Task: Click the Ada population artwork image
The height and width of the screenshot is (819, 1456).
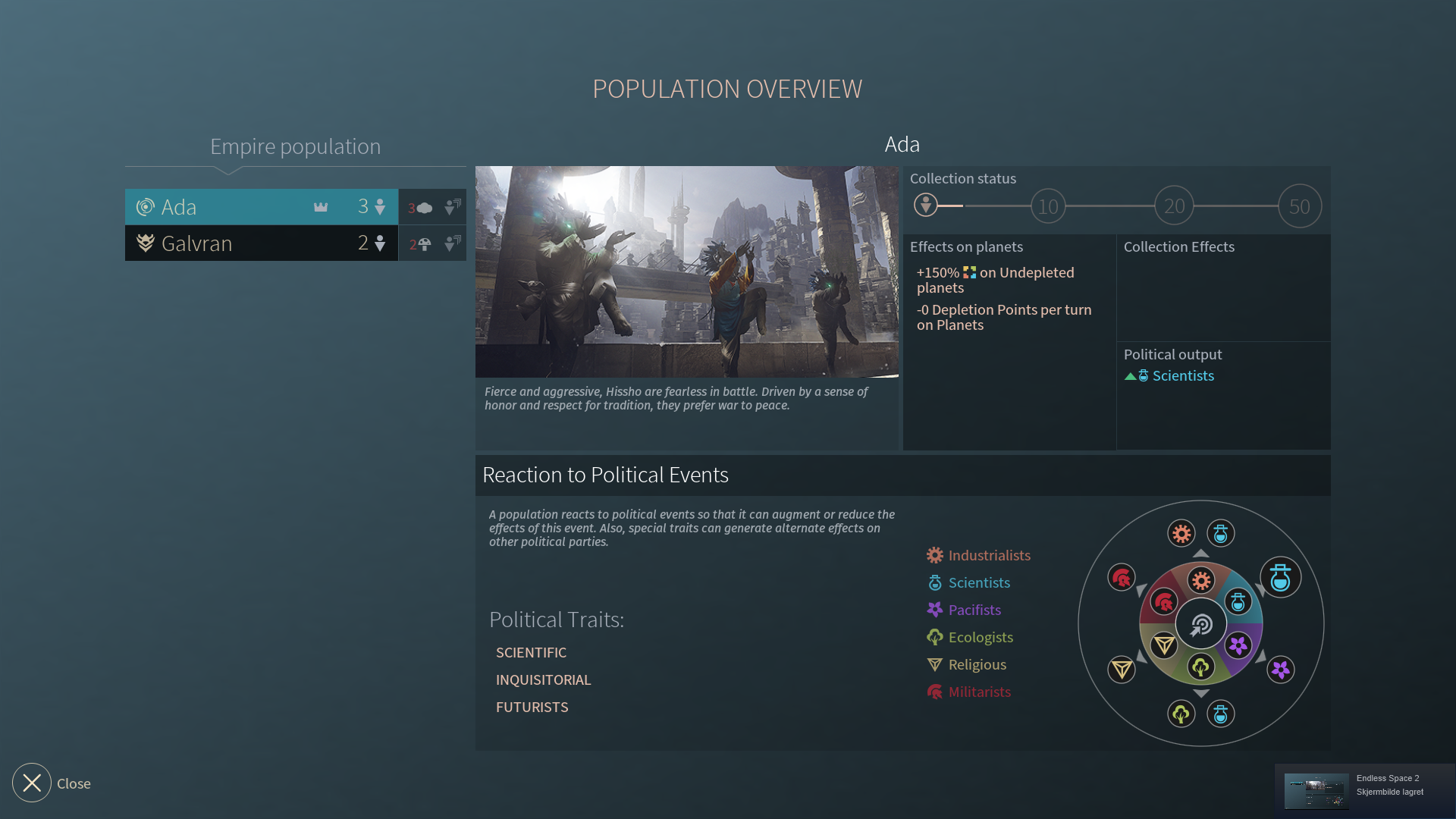Action: (687, 271)
